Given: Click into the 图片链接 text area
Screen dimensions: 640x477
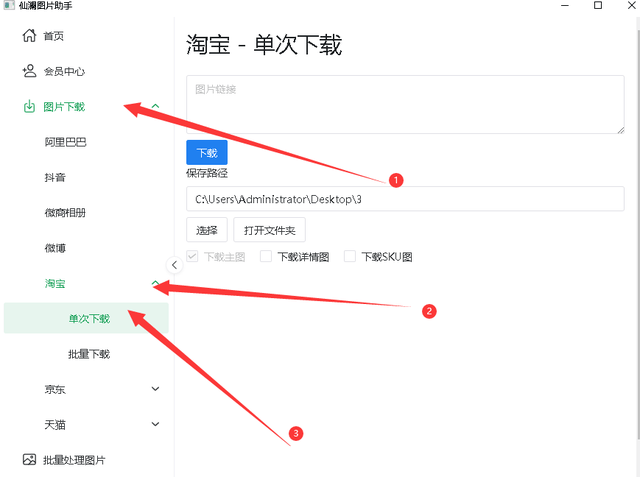Looking at the screenshot, I should pyautogui.click(x=405, y=104).
